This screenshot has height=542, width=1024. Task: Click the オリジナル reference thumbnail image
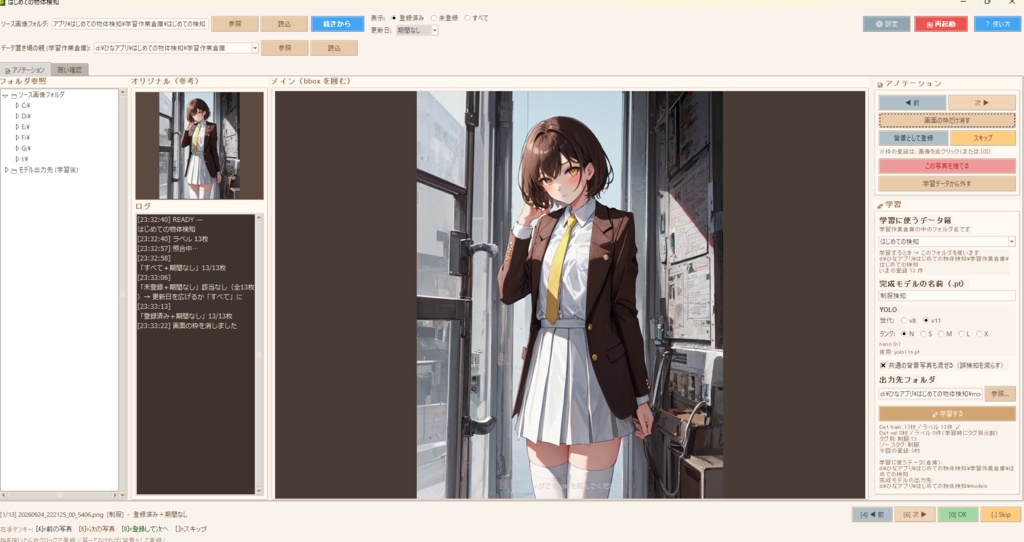point(199,145)
